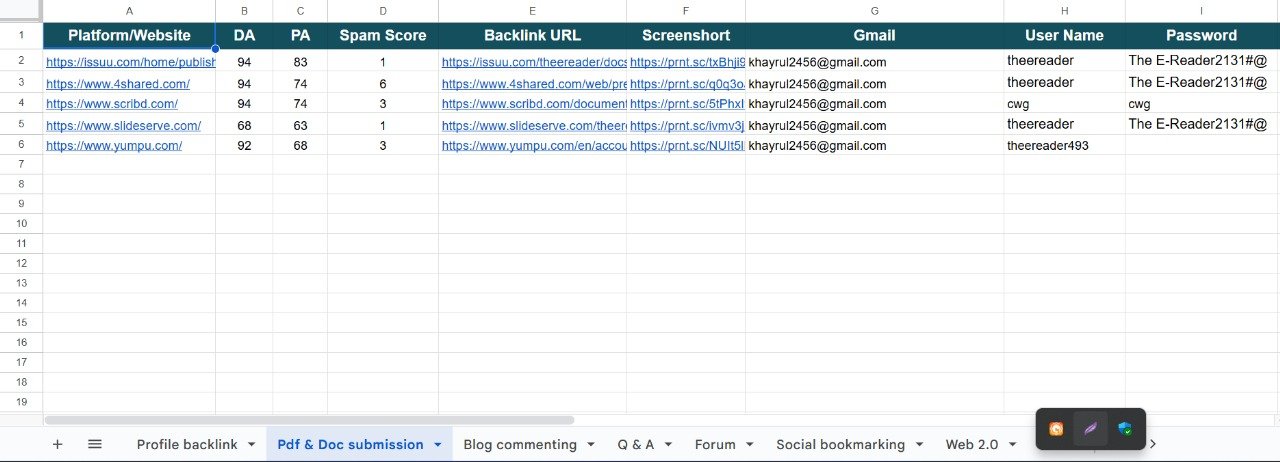1280x462 pixels.
Task: Select the Password header cell
Action: pyautogui.click(x=1202, y=35)
